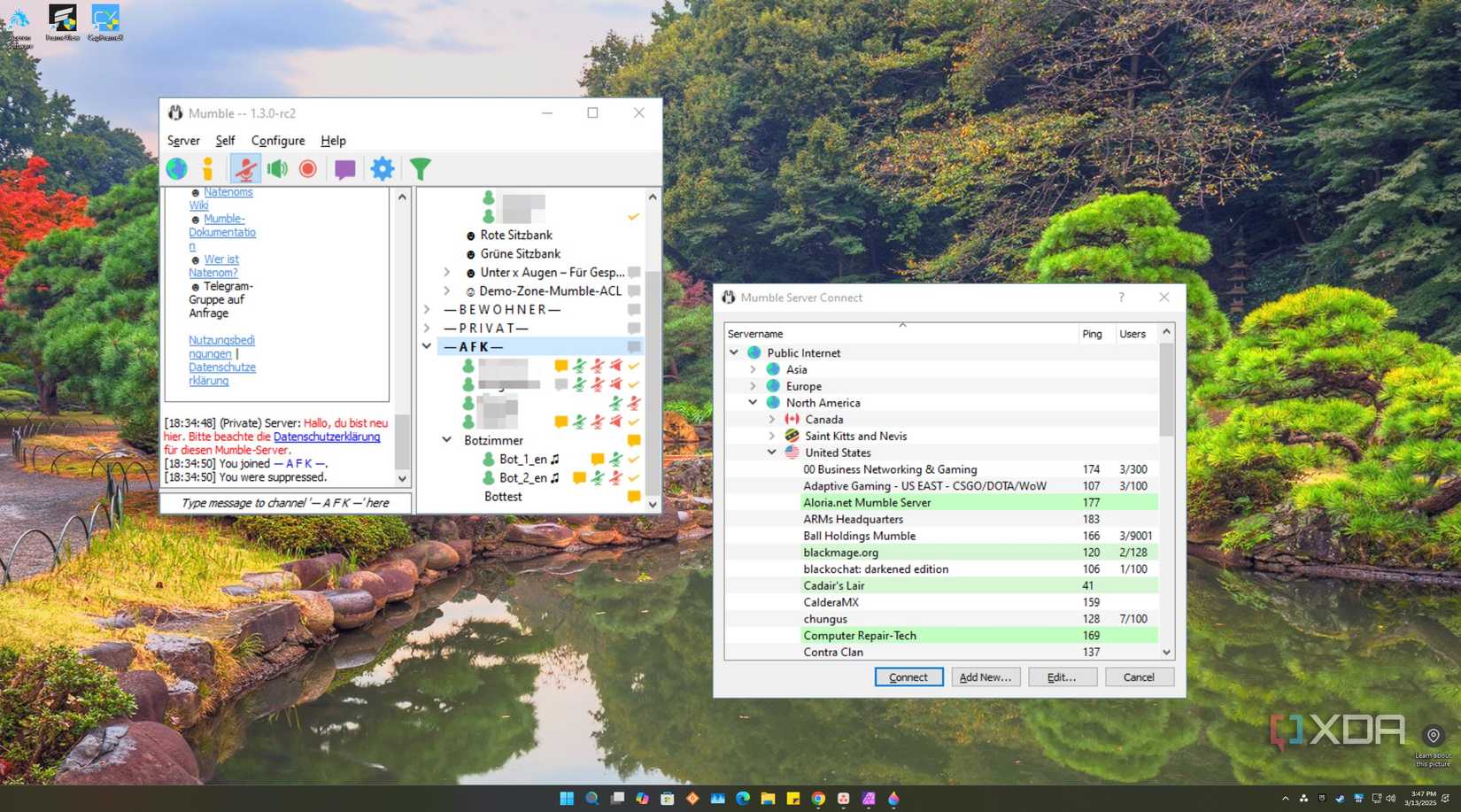Click the server information icon
The width and height of the screenshot is (1461, 812).
coord(209,168)
